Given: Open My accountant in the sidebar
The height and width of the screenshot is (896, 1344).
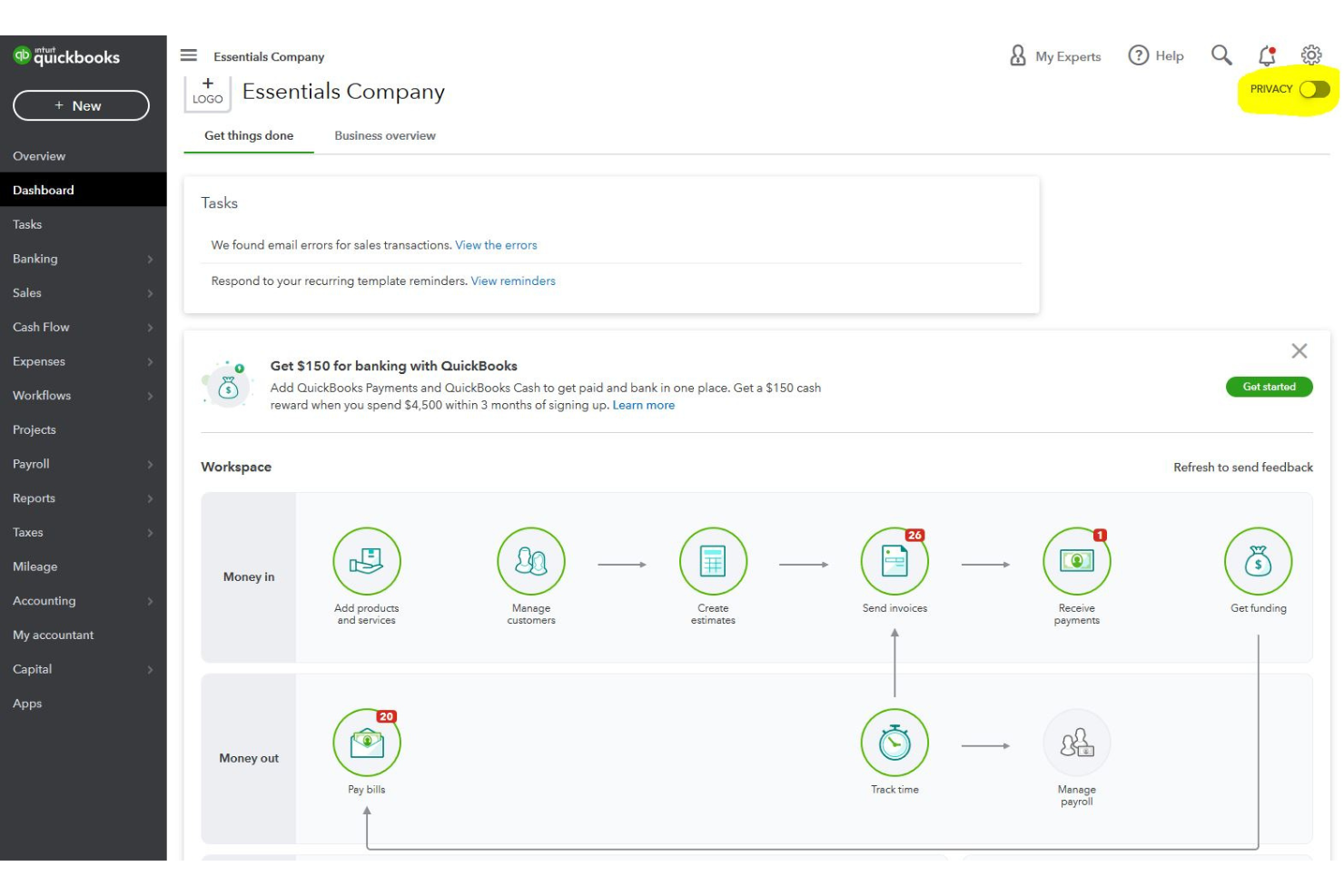Looking at the screenshot, I should tap(84, 635).
